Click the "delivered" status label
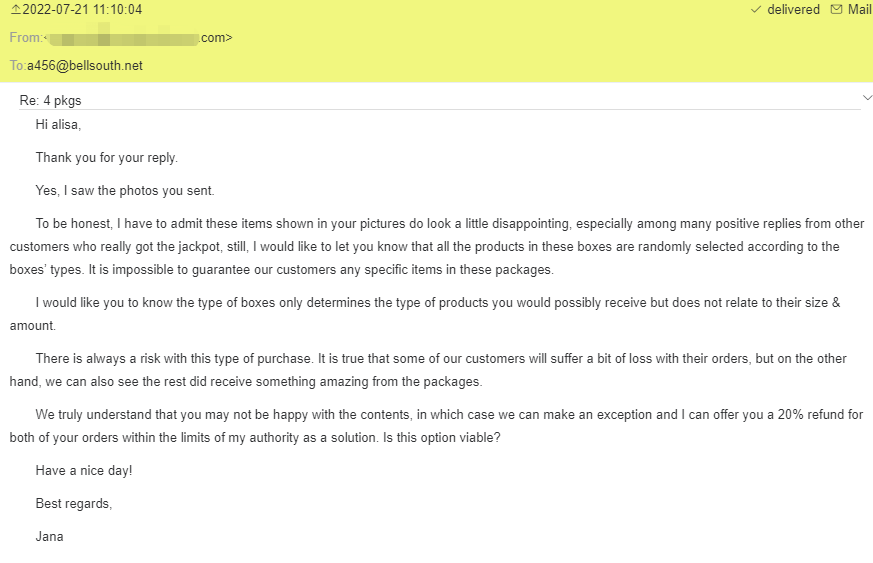 pyautogui.click(x=793, y=10)
